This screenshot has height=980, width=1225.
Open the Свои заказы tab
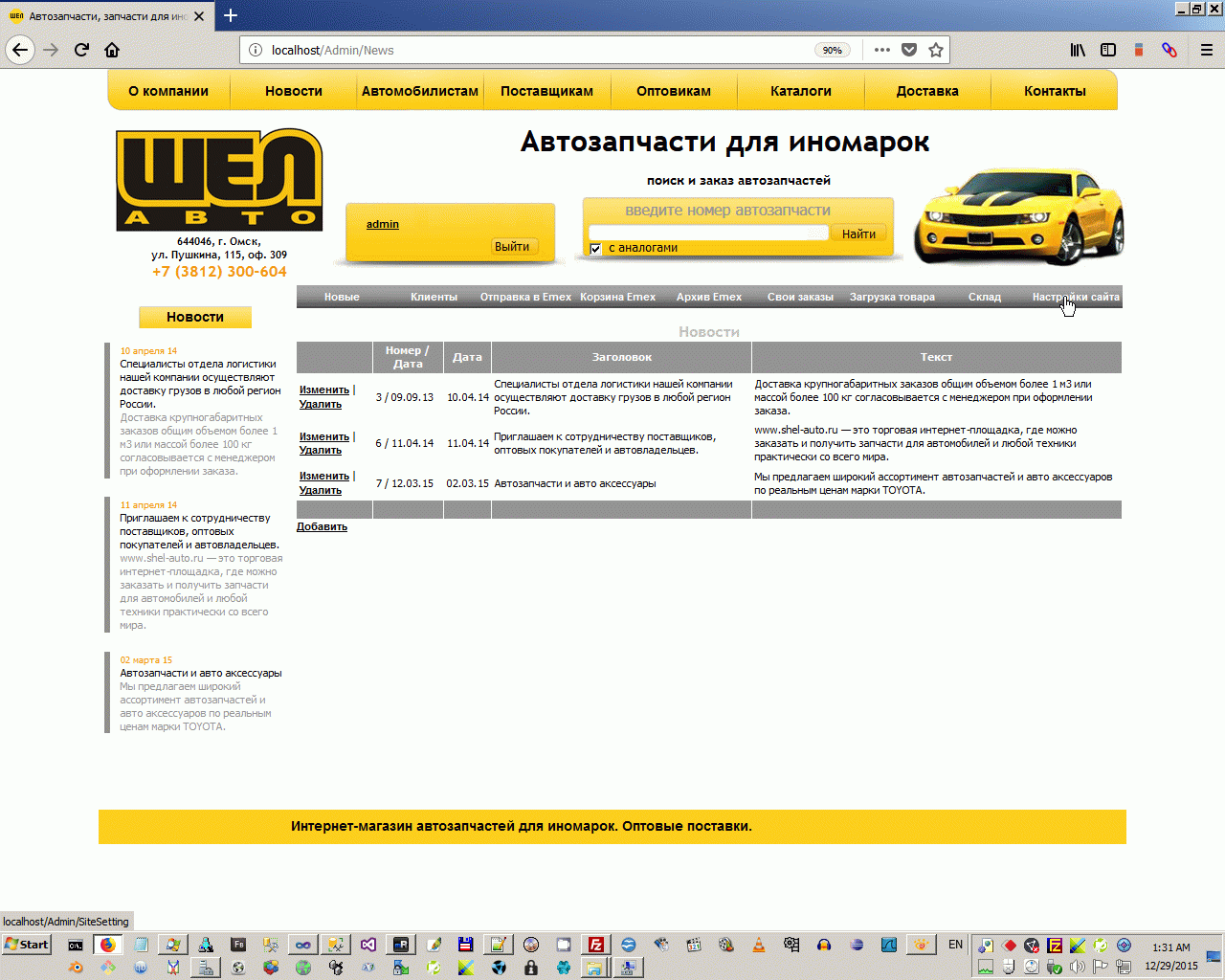800,297
